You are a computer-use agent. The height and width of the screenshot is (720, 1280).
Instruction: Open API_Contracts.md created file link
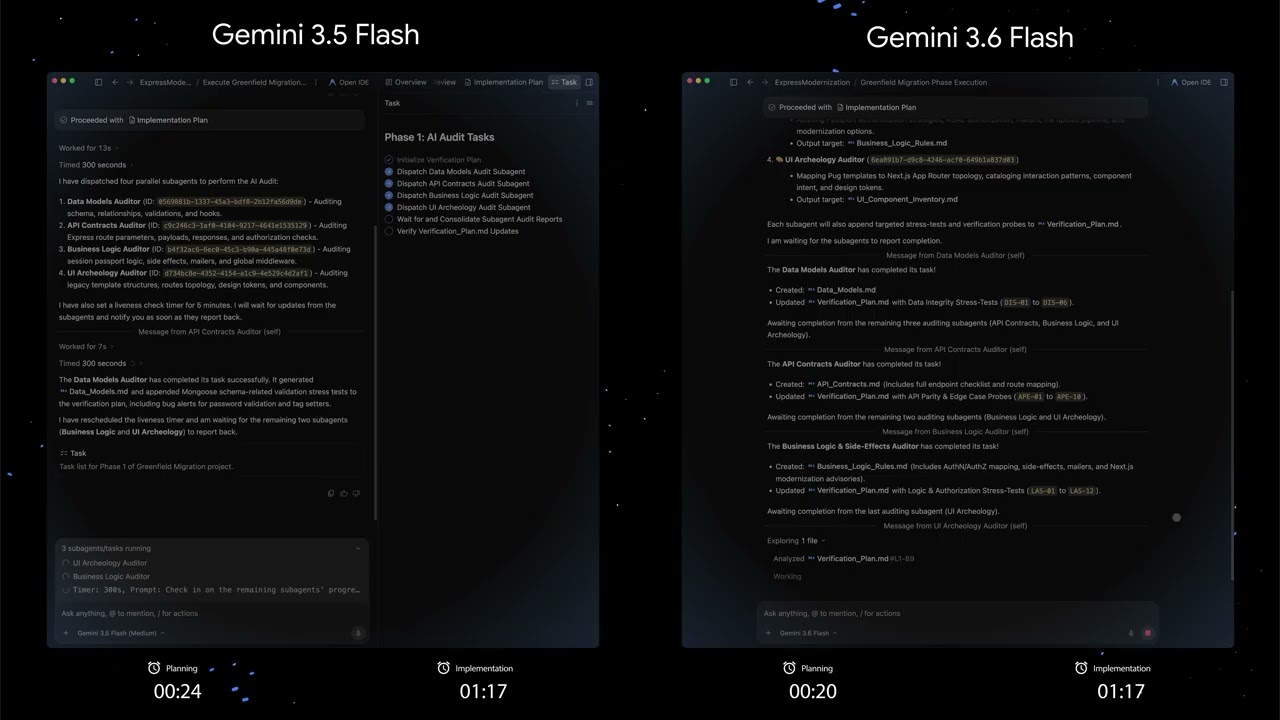tap(843, 384)
